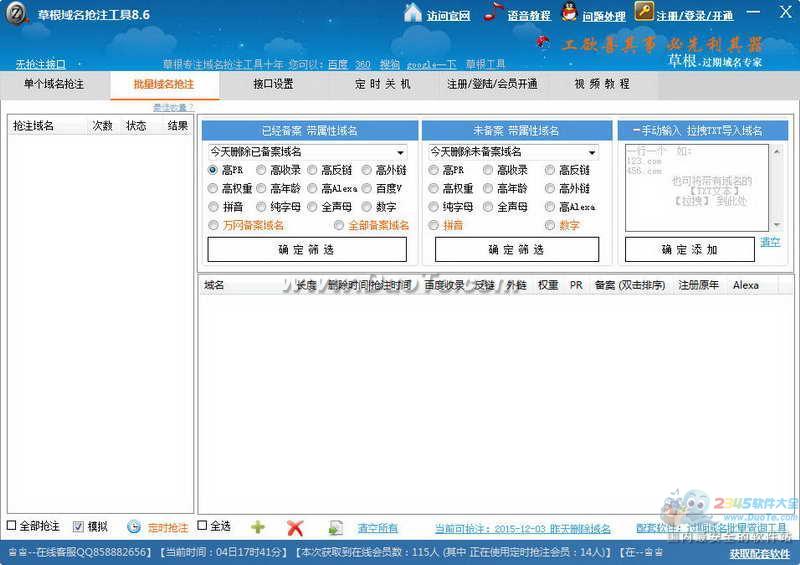Click 确定添加 button
This screenshot has height=565, width=800.
[x=689, y=249]
